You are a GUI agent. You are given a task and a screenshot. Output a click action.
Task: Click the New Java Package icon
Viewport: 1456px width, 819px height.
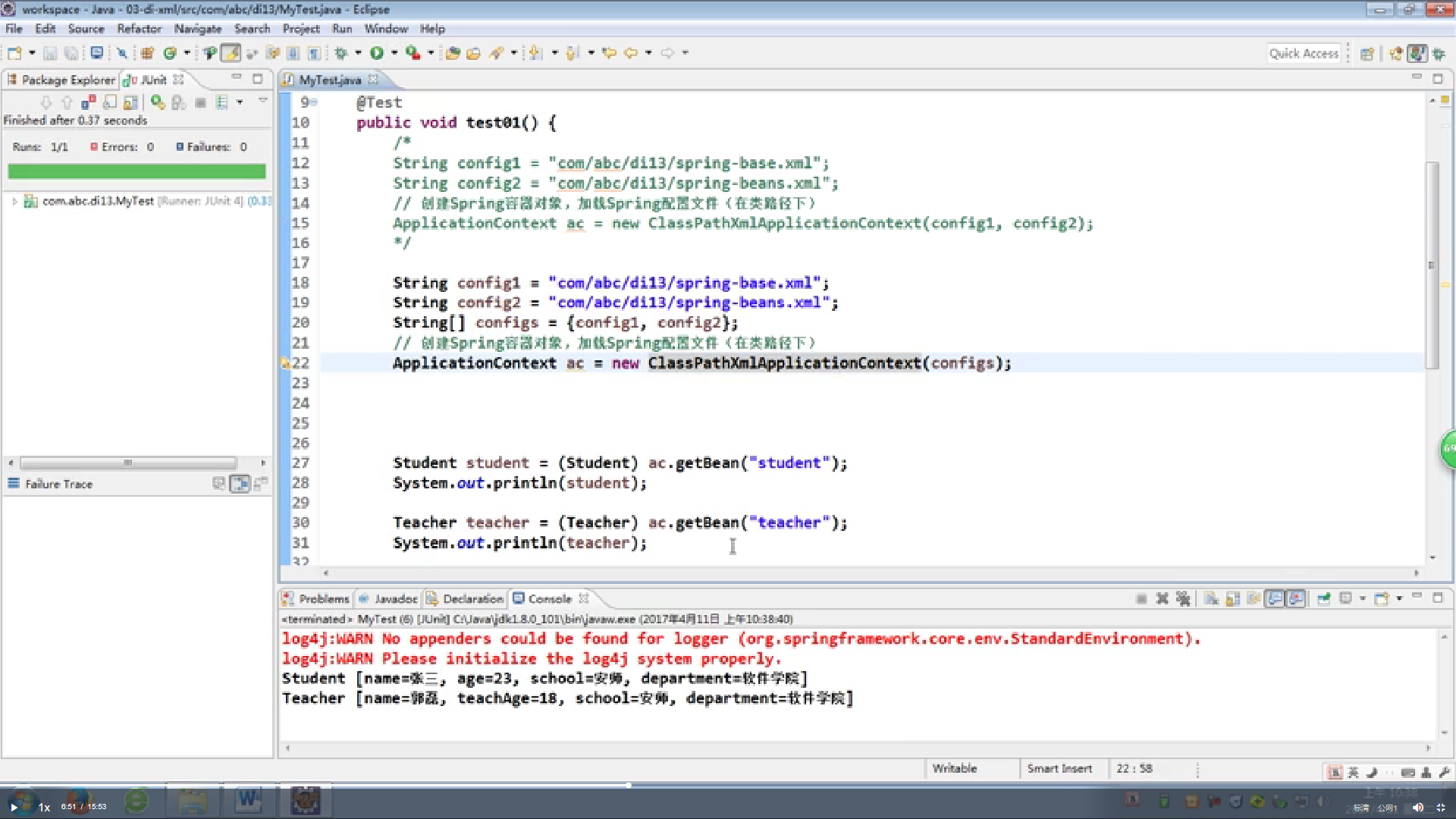(x=147, y=53)
